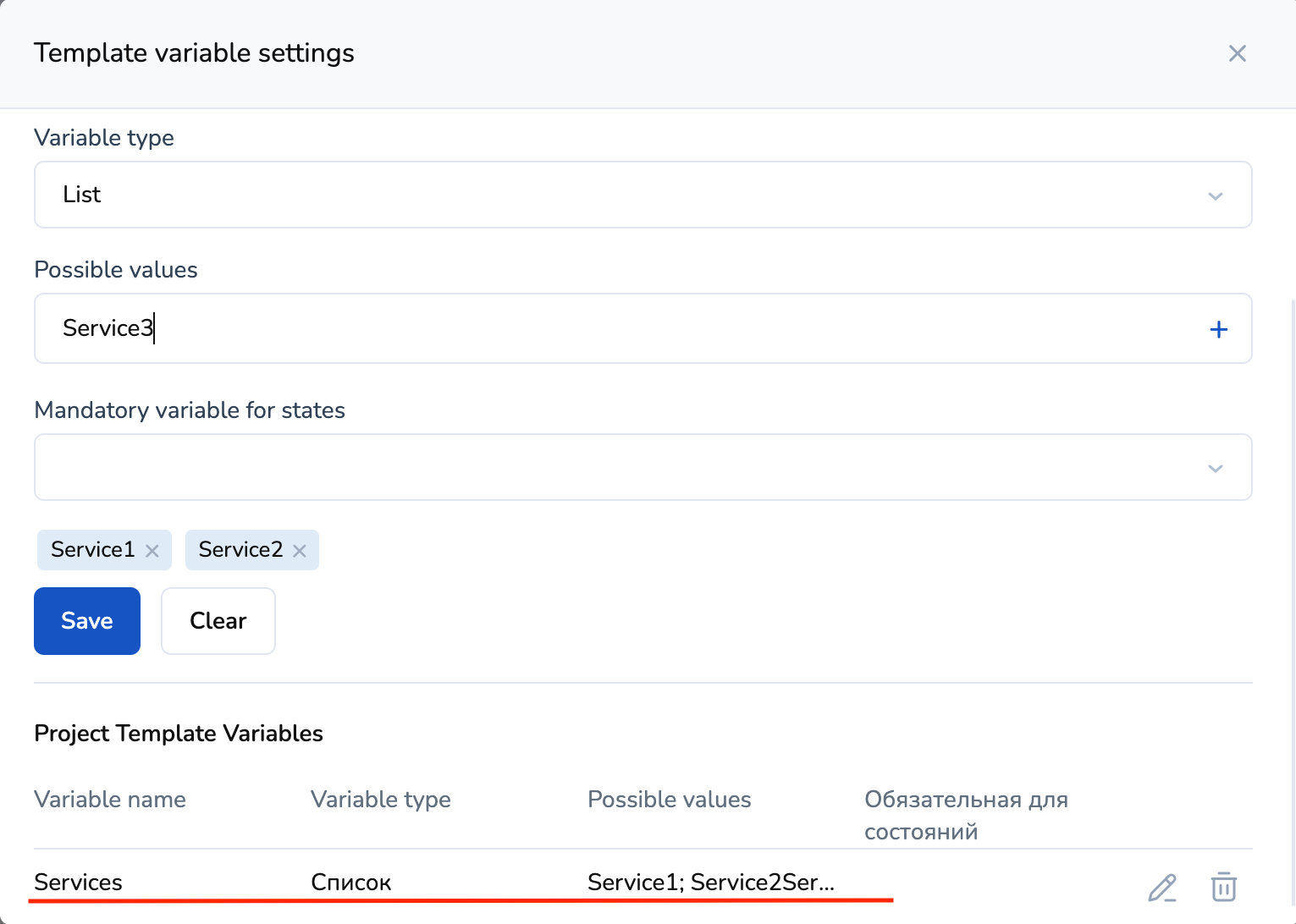This screenshot has height=924, width=1296.
Task: Click the Variable name column header
Action: [x=110, y=800]
